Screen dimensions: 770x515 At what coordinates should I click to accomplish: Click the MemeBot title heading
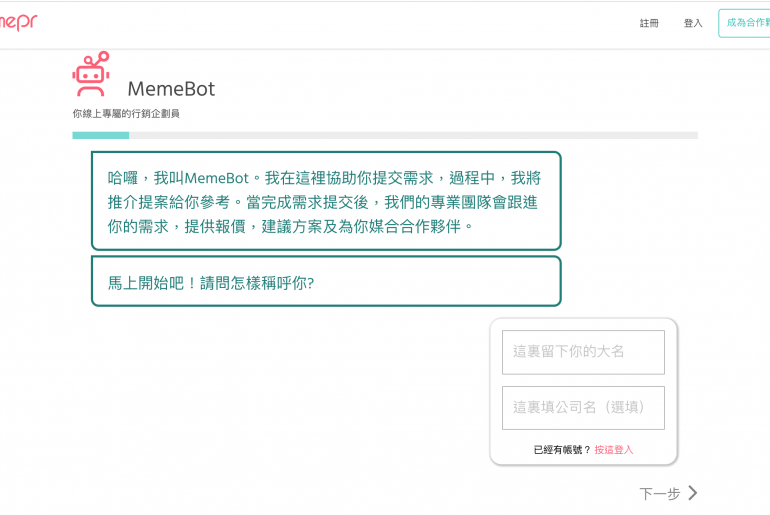171,89
